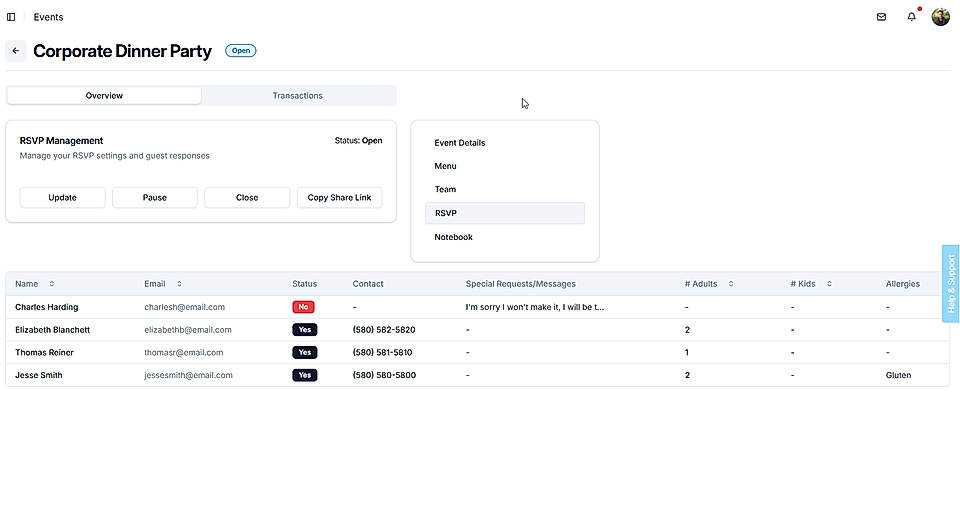Image resolution: width=960 pixels, height=519 pixels.
Task: Click the Status column header
Action: 304,284
